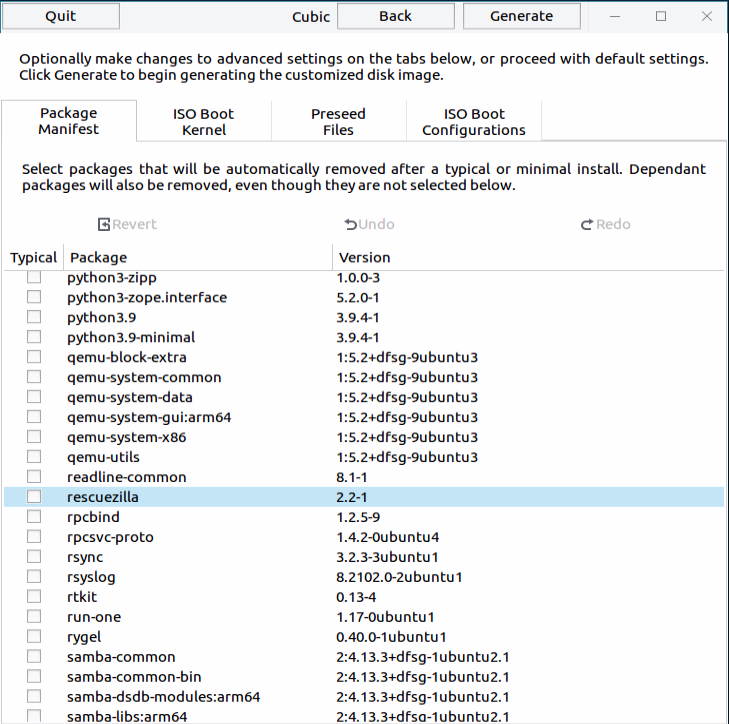Select the qemu-utils package name
This screenshot has width=729, height=724.
pyautogui.click(x=103, y=458)
